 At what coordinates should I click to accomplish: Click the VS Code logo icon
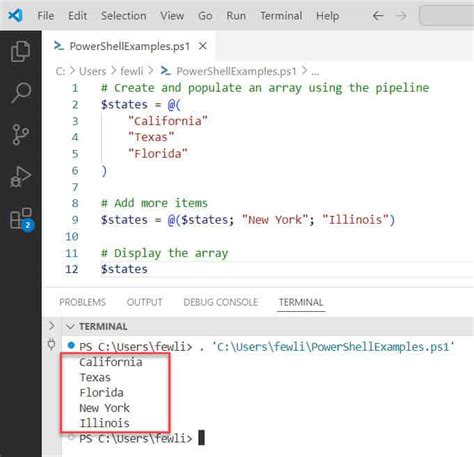pyautogui.click(x=15, y=15)
